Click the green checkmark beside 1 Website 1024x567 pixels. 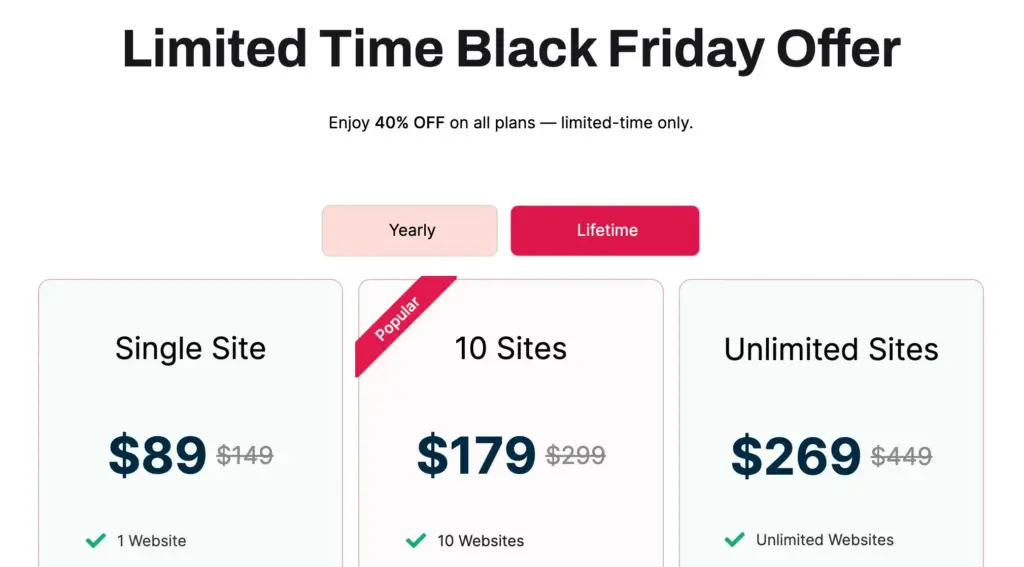click(96, 540)
